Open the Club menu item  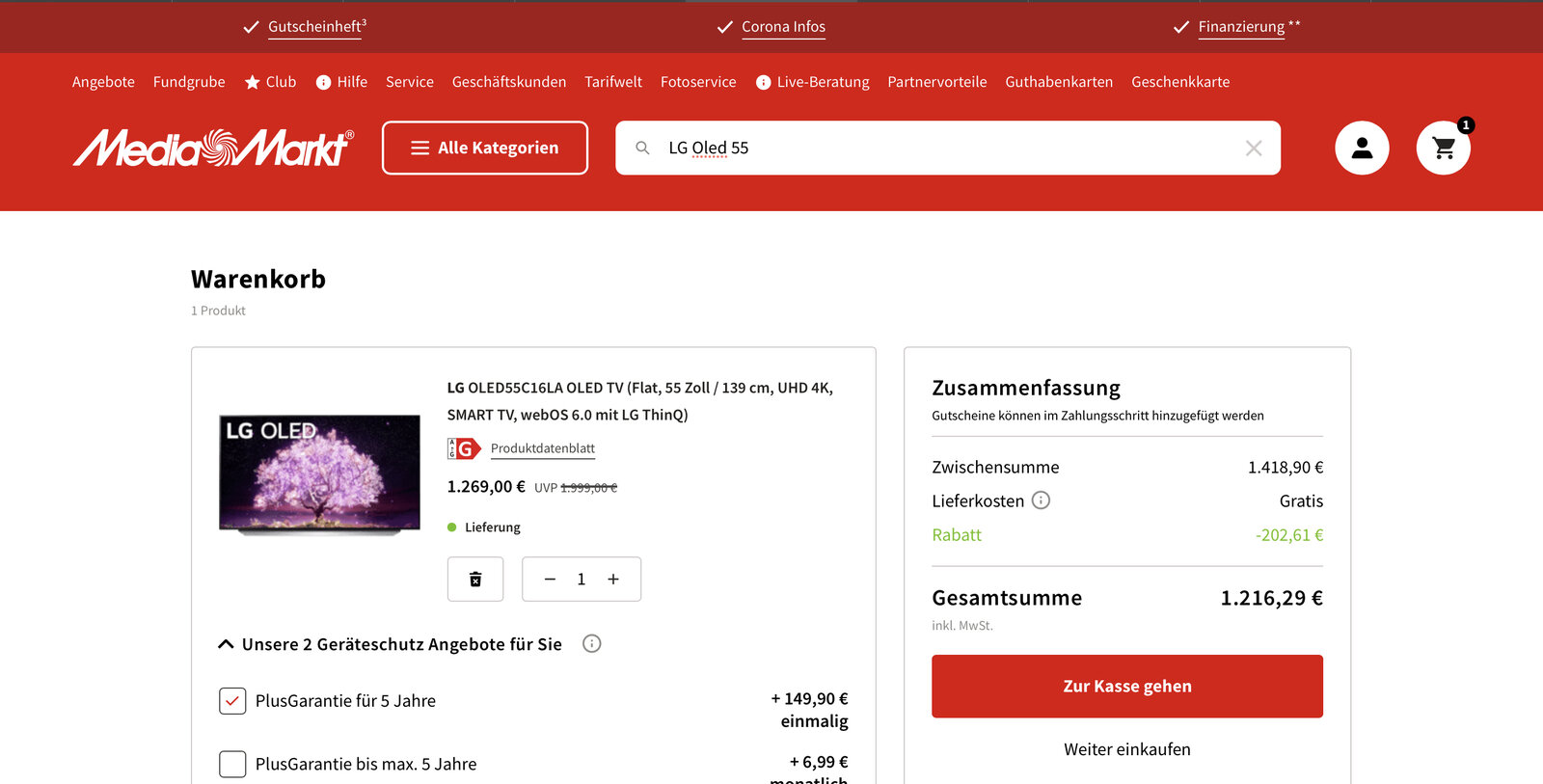pyautogui.click(x=270, y=82)
